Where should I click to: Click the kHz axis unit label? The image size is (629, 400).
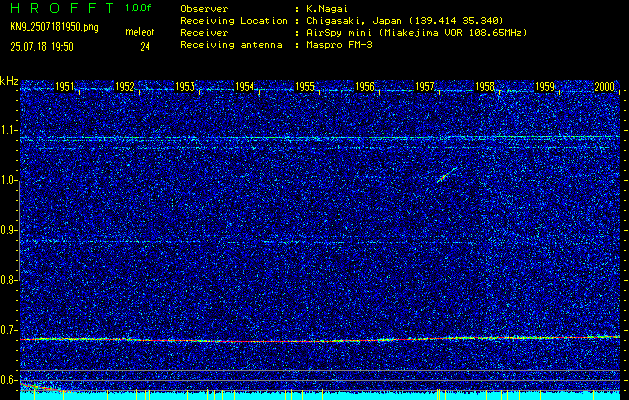pos(9,81)
